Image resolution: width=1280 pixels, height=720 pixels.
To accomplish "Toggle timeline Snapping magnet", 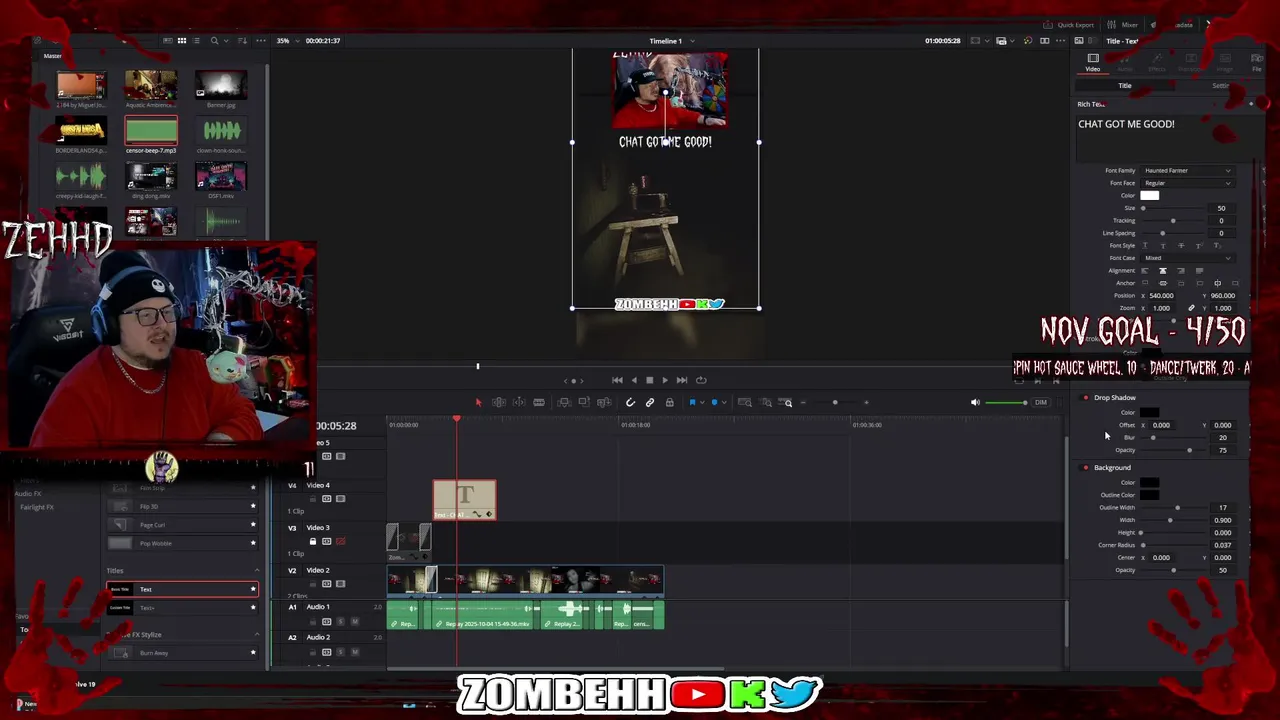I will [x=630, y=402].
